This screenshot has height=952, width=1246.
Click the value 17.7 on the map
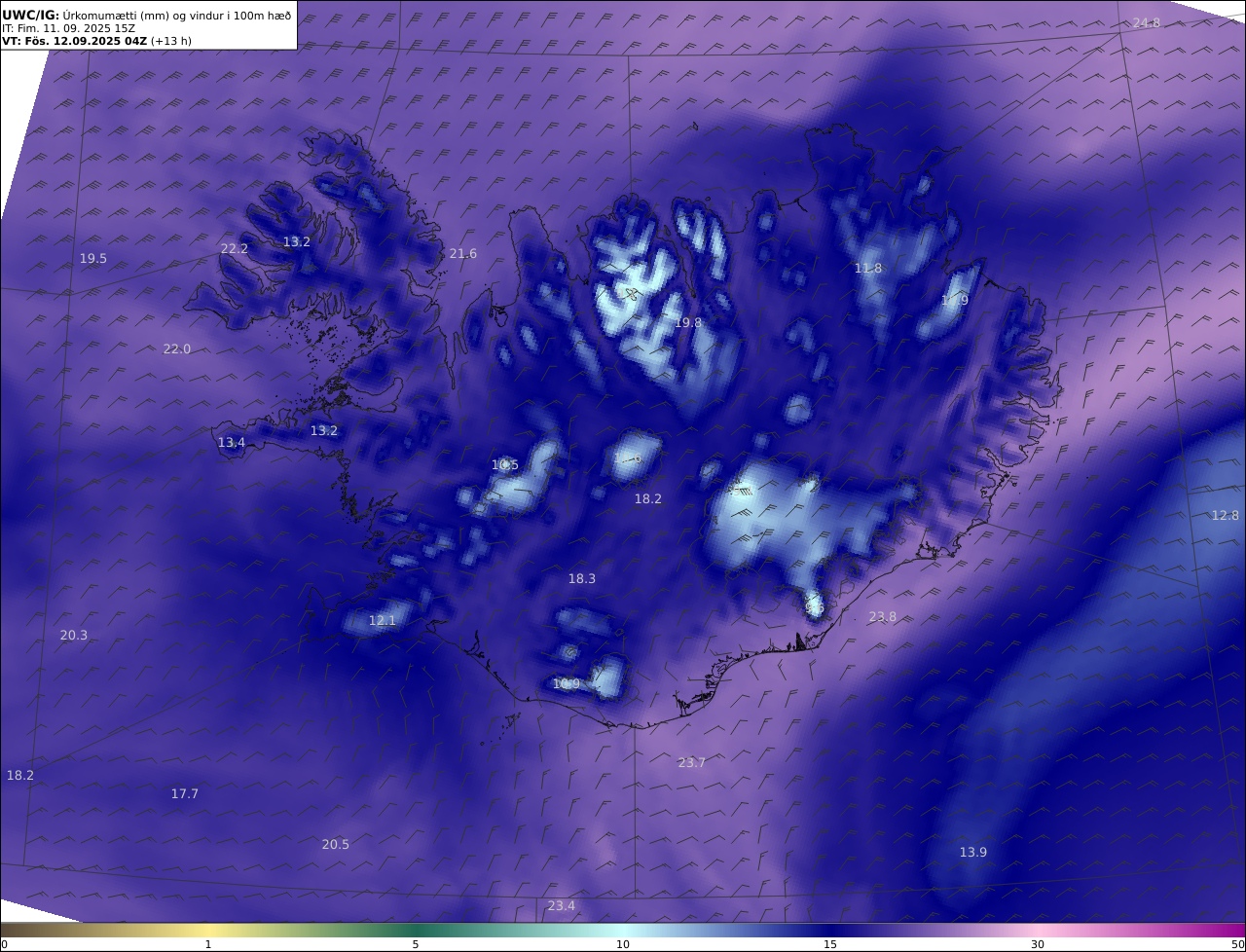pyautogui.click(x=185, y=794)
